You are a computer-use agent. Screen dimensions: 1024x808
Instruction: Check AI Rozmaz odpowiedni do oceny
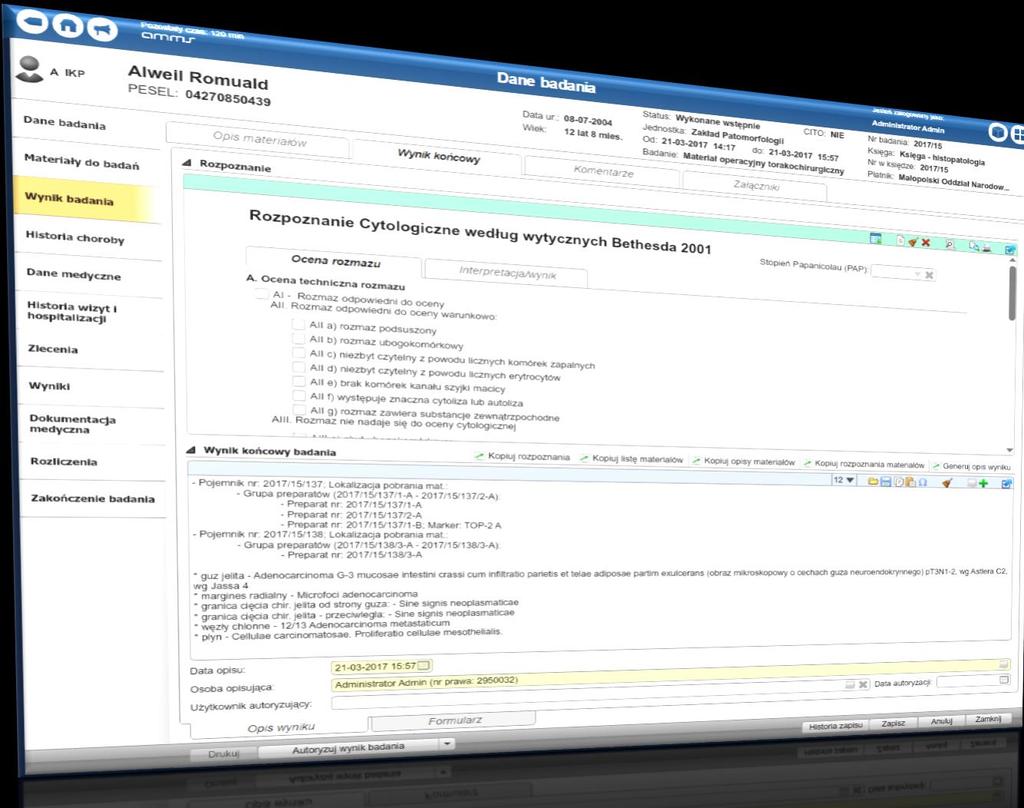point(261,293)
